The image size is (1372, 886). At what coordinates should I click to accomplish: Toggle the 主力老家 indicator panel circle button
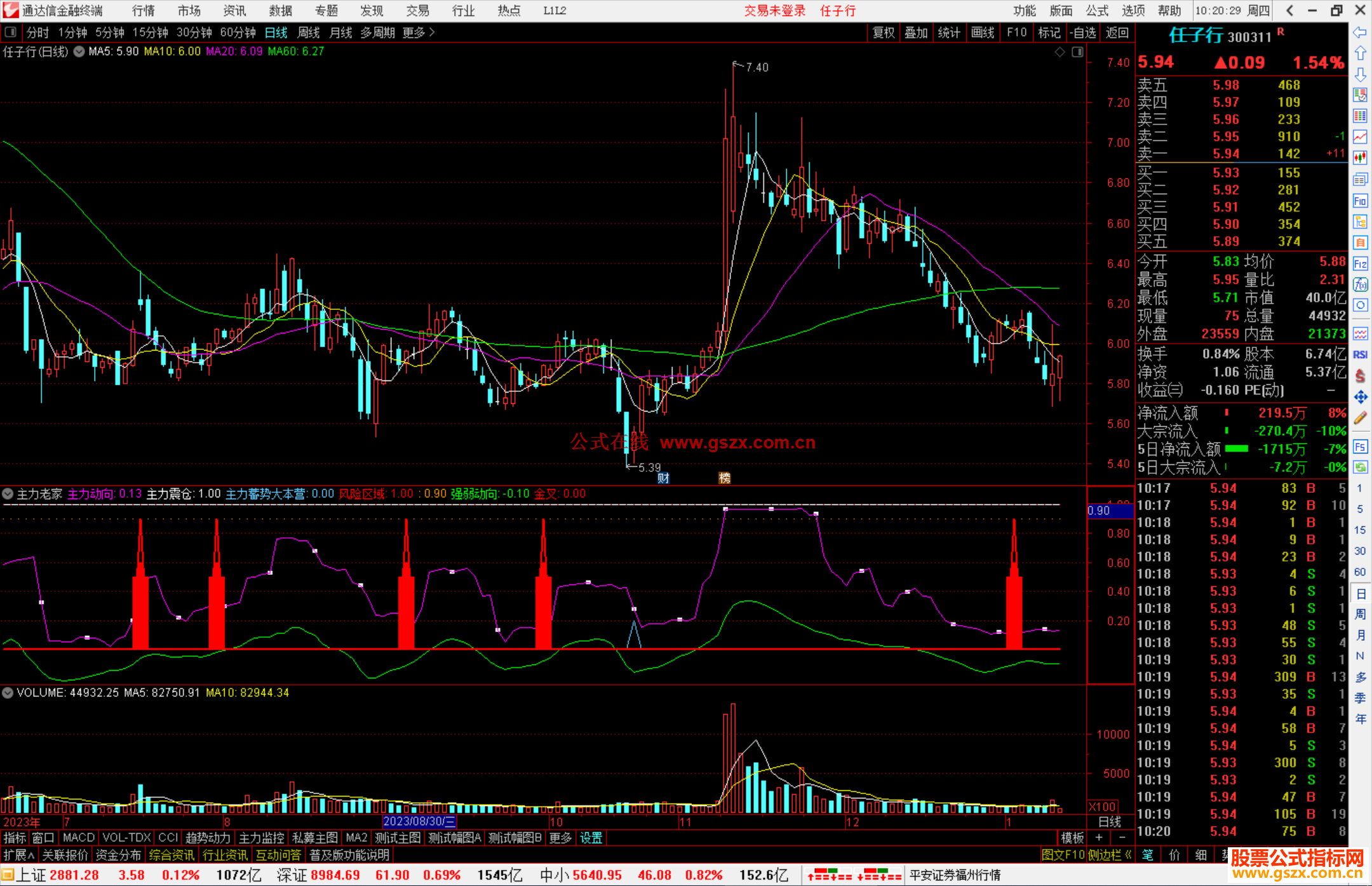[8, 493]
